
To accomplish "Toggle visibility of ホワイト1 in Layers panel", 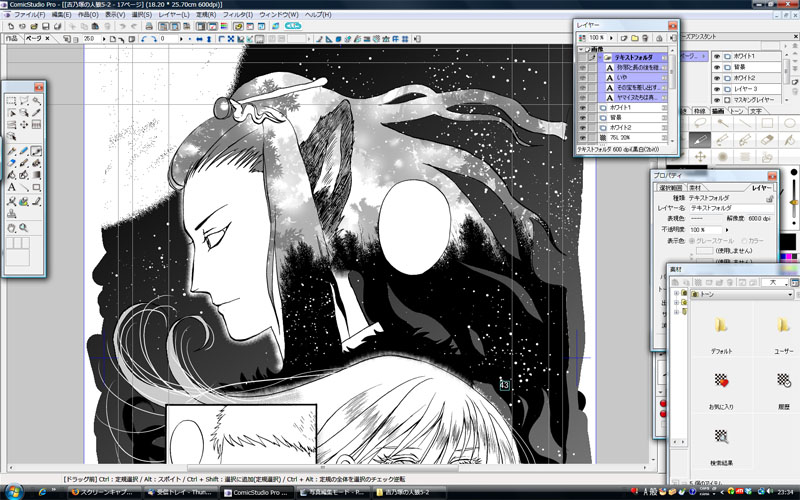I will [x=583, y=108].
